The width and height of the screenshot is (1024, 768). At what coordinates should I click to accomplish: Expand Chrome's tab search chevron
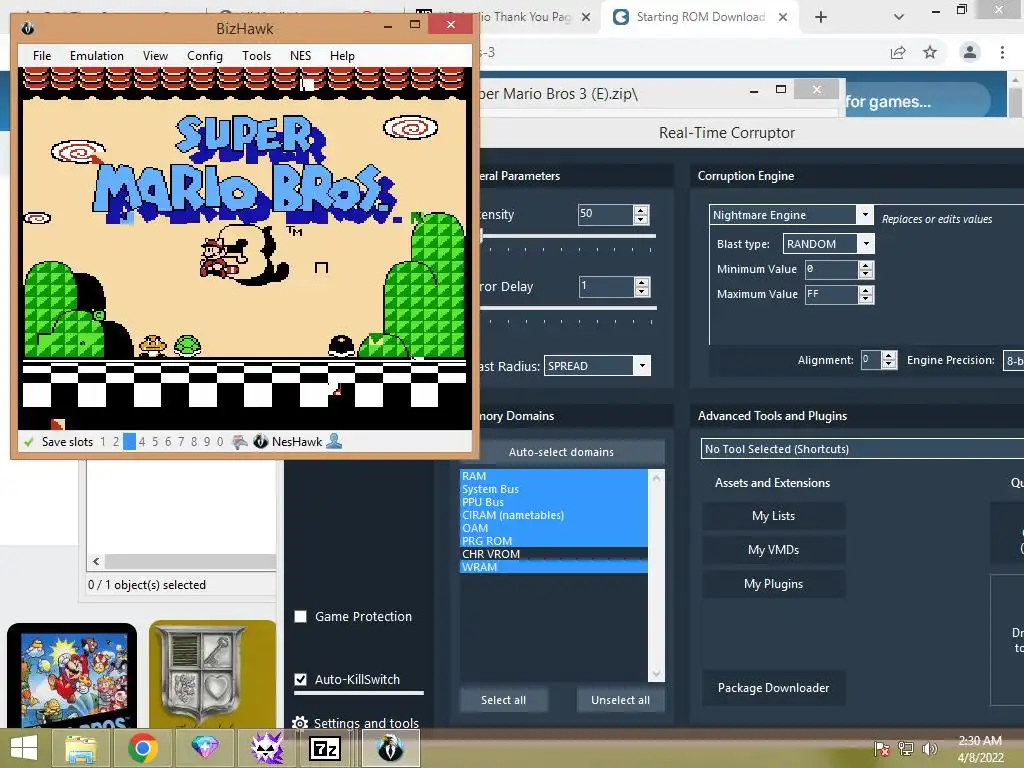899,18
